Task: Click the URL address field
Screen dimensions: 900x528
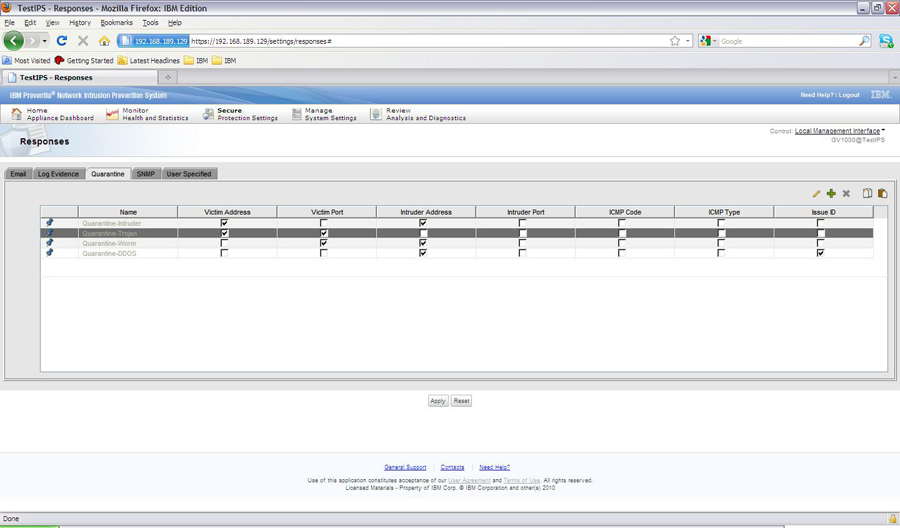Action: point(428,41)
